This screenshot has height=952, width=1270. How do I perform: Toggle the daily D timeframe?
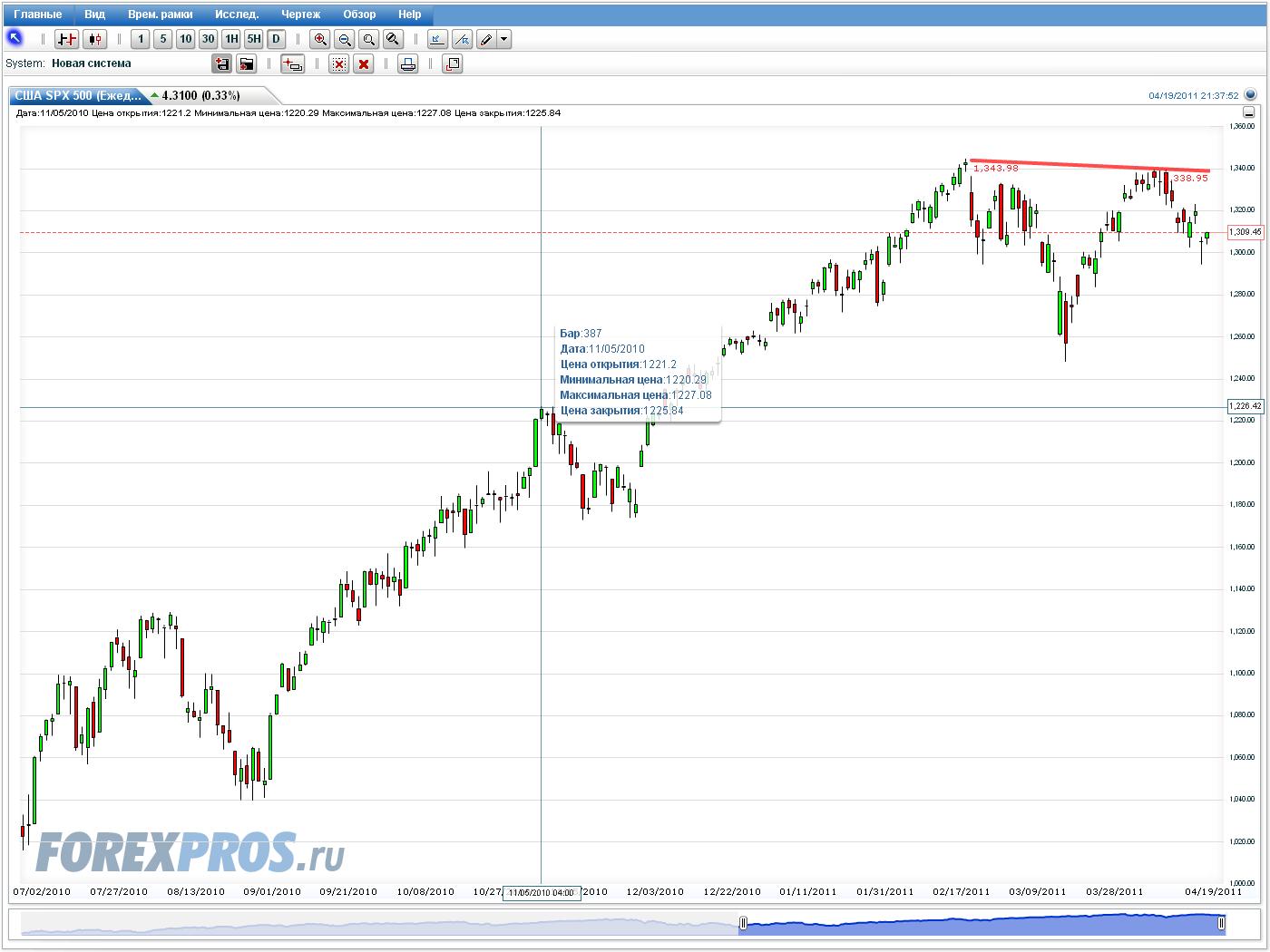coord(276,39)
